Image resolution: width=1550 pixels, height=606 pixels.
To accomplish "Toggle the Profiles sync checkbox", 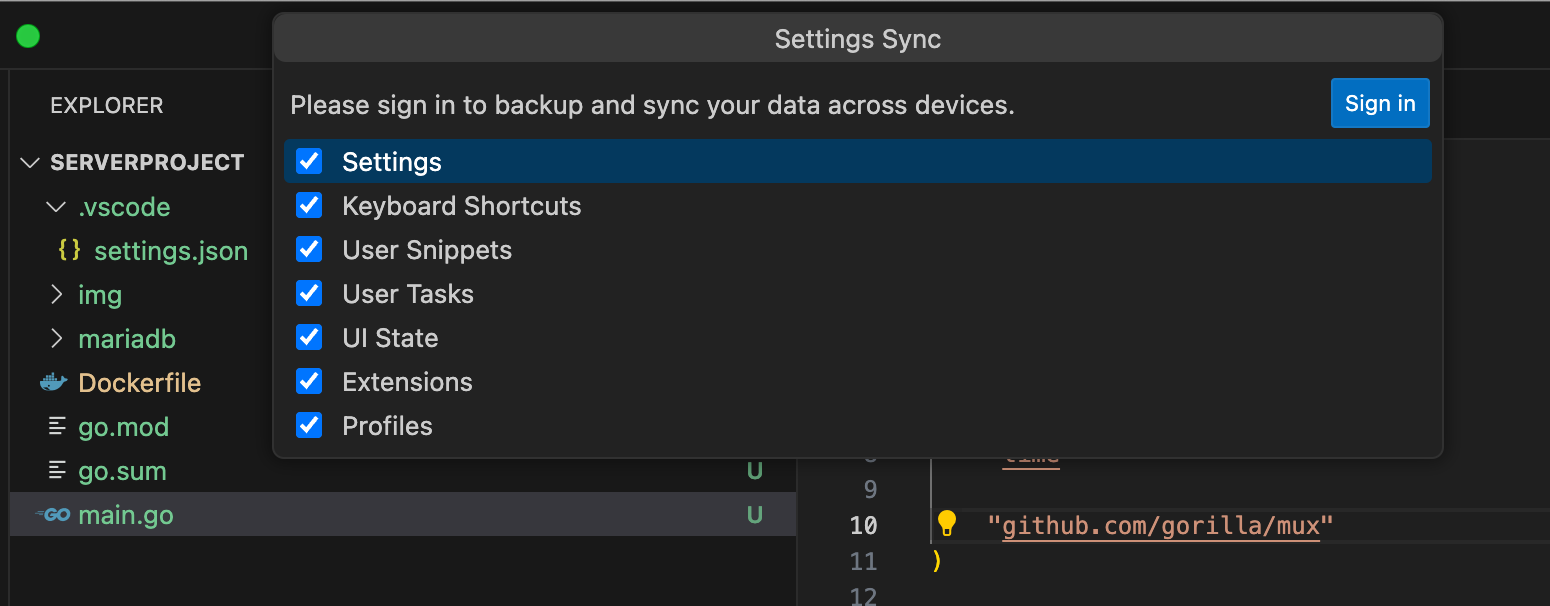I will click(x=309, y=425).
